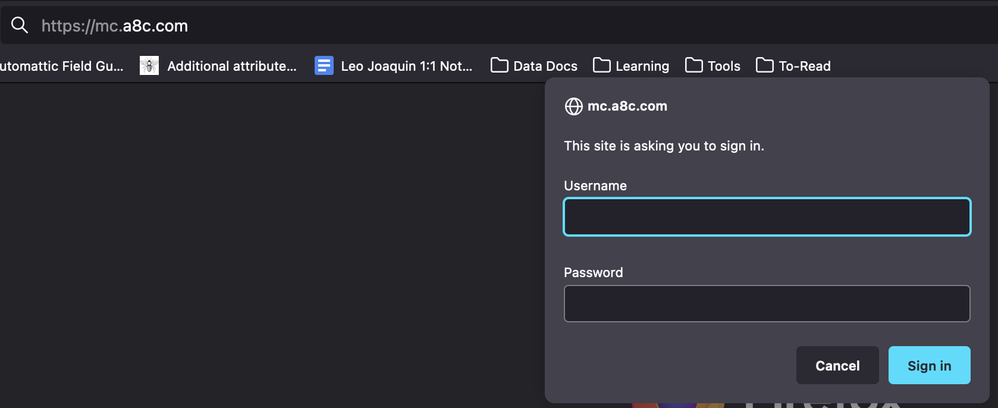Viewport: 998px width, 408px height.
Task: Open the Additional attributes bookmark text
Action: pos(232,66)
